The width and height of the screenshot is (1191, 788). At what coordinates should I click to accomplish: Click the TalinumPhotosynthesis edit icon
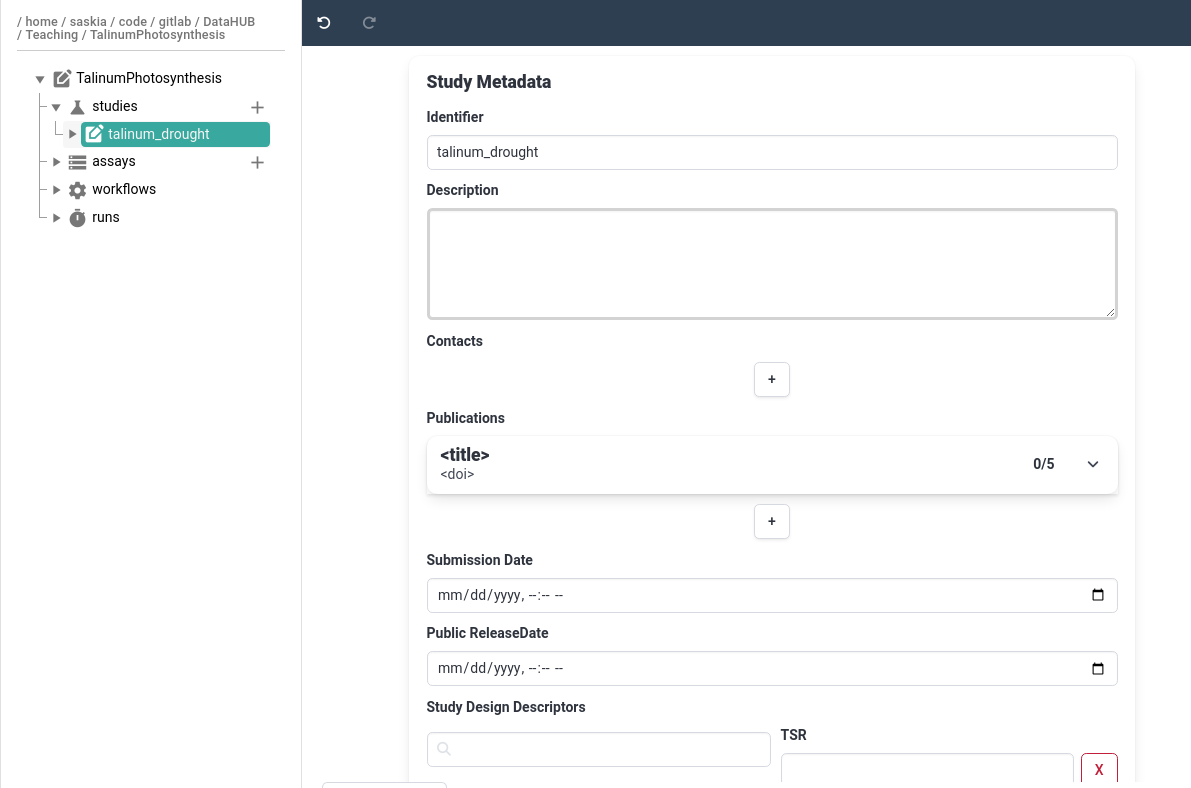click(x=62, y=78)
